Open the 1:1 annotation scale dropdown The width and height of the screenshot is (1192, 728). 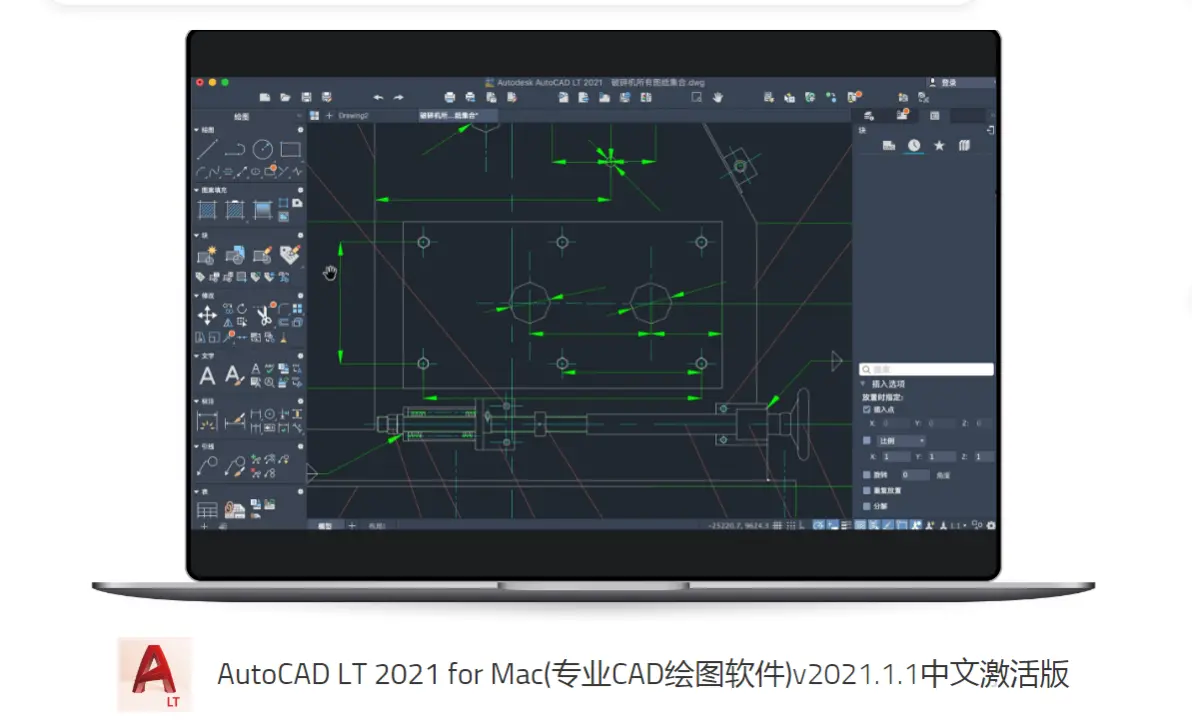tap(957, 525)
